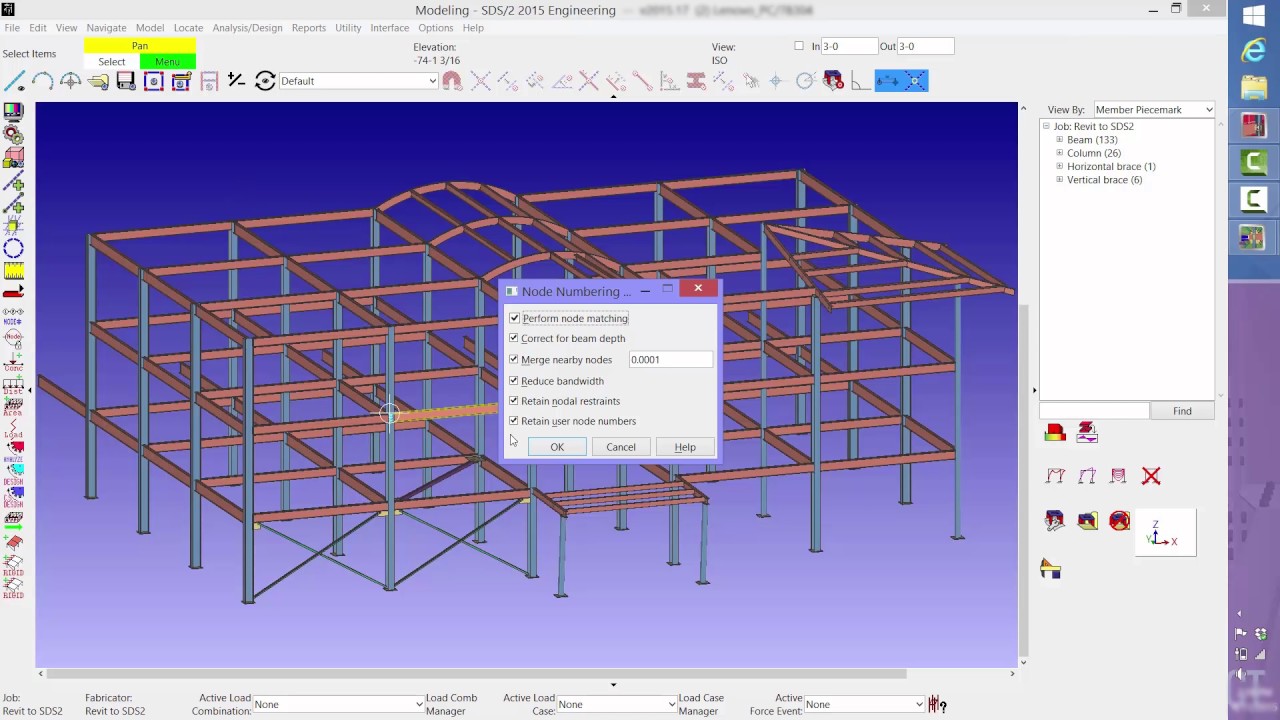Click the XYZ axis orientation widget
The height and width of the screenshot is (720, 1280).
point(1165,532)
